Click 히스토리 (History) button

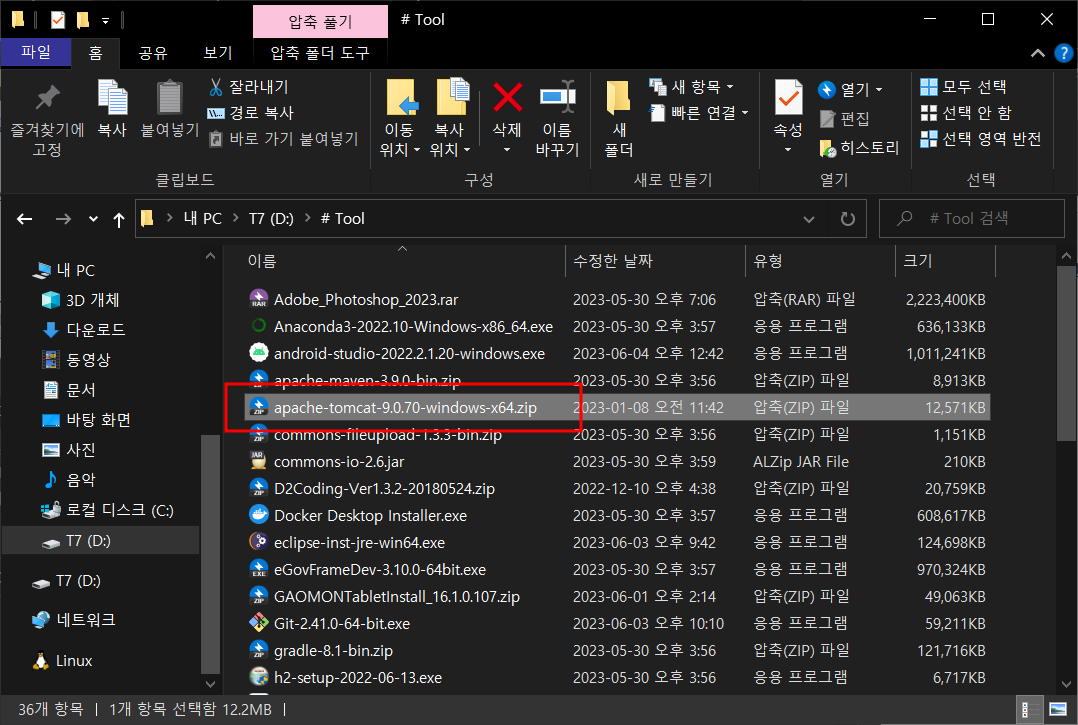[859, 148]
